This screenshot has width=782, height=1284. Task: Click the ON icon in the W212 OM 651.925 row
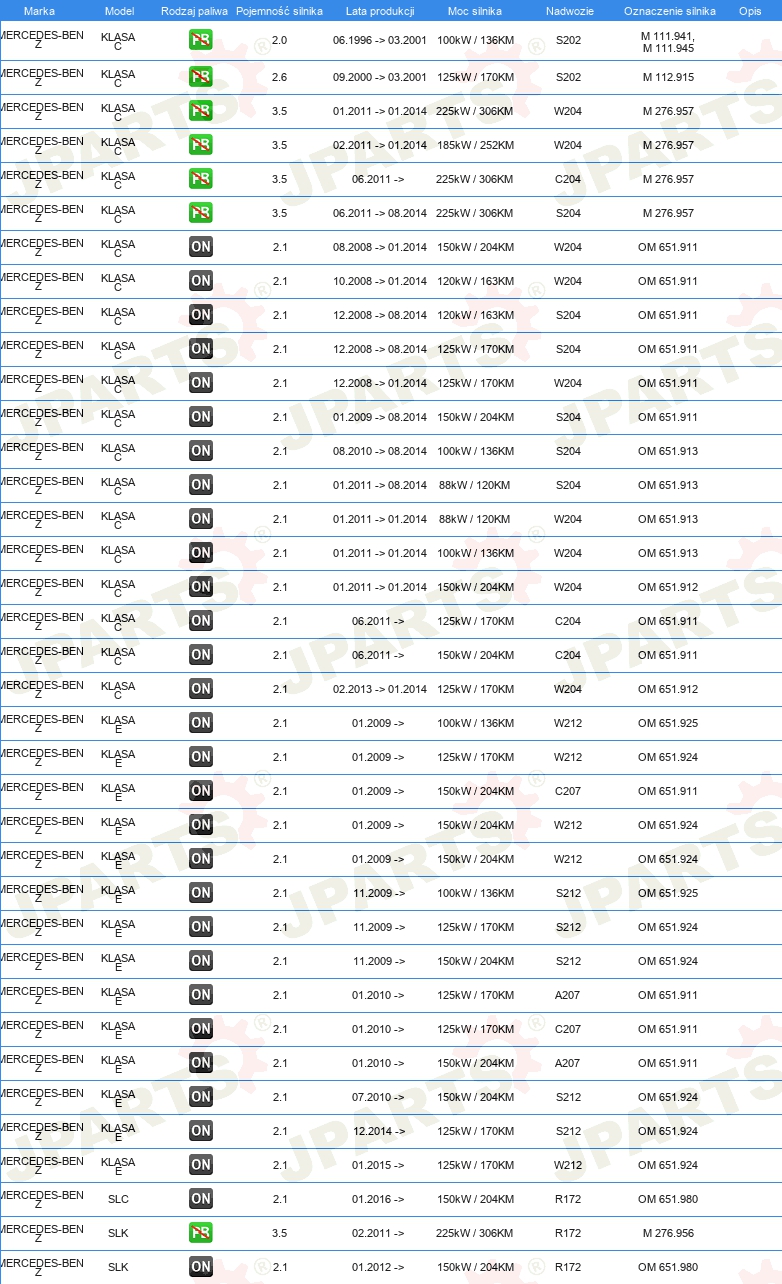point(201,723)
